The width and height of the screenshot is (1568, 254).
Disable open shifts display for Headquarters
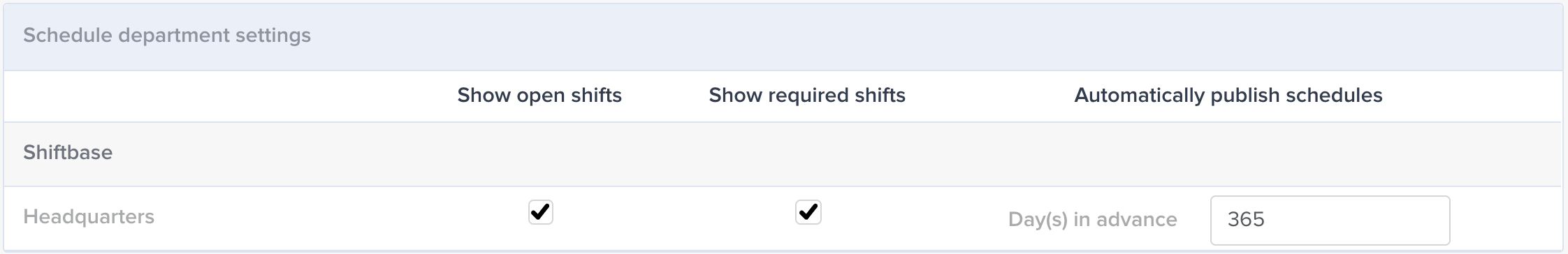[x=540, y=212]
